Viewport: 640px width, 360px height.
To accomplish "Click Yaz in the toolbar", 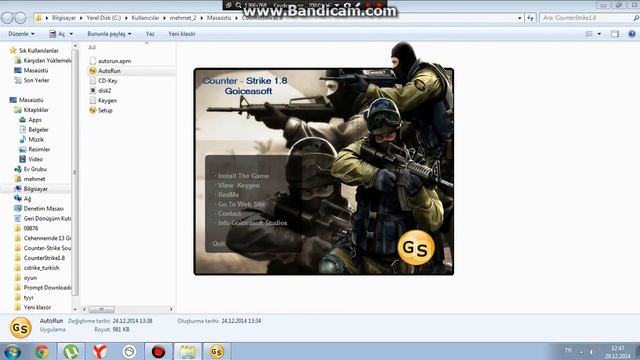I will pos(150,34).
